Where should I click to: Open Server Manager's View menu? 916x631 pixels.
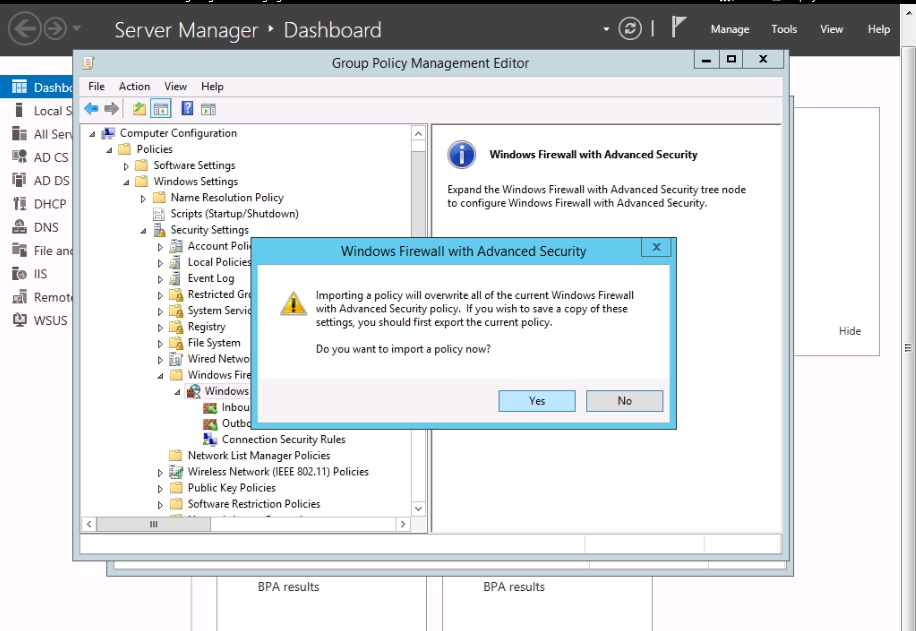coord(831,29)
